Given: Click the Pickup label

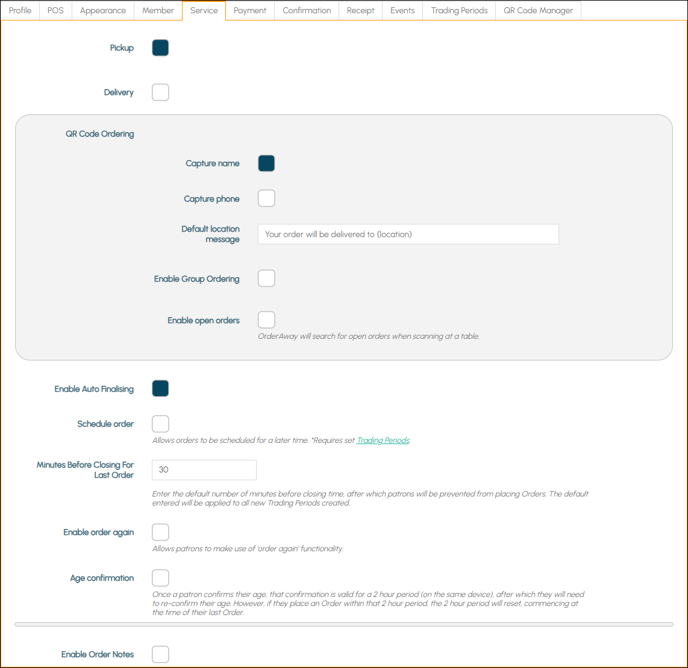Looking at the screenshot, I should click(x=122, y=48).
